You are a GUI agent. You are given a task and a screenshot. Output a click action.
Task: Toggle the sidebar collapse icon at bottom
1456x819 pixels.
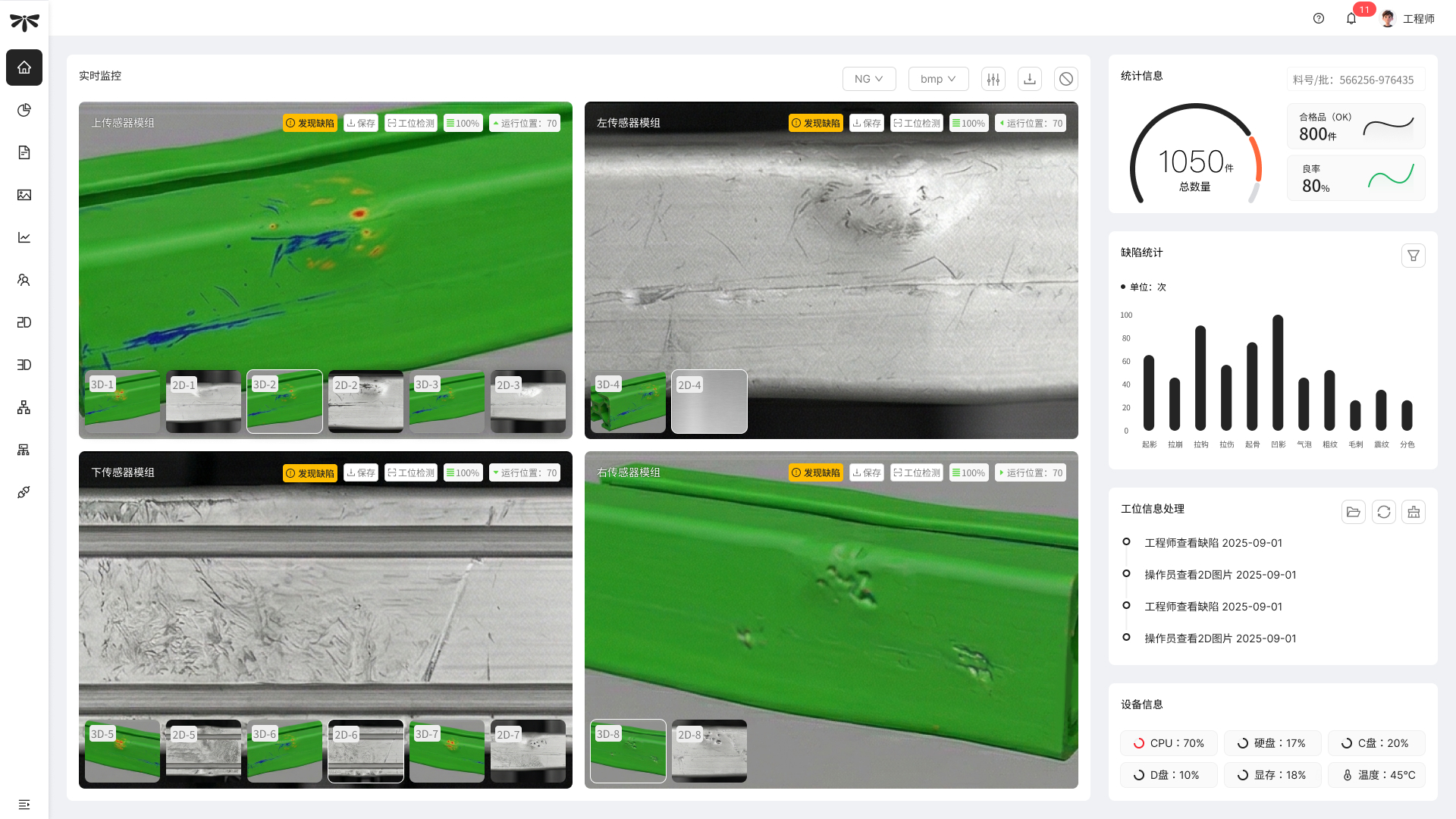tap(24, 805)
